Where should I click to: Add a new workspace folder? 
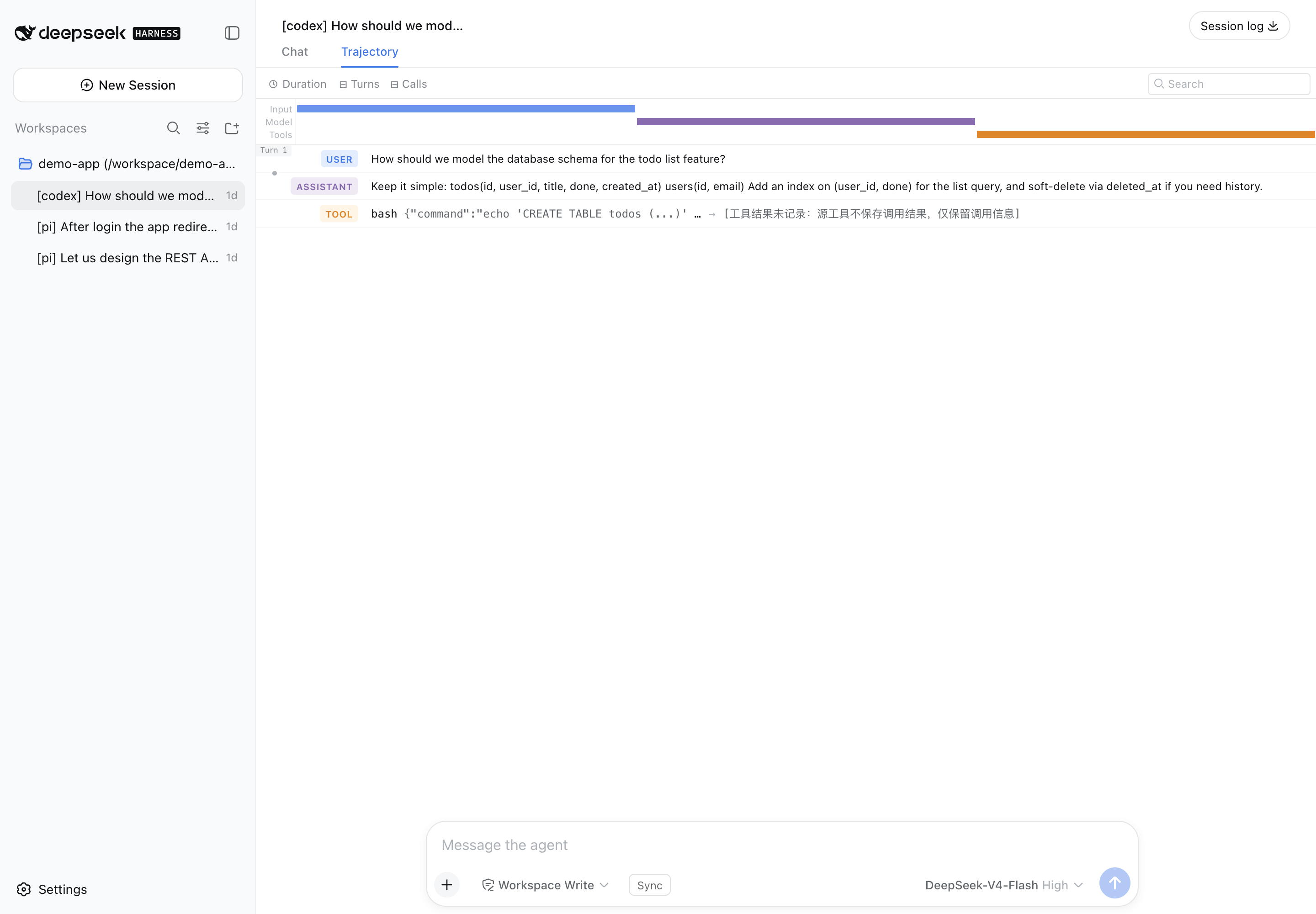pos(232,128)
